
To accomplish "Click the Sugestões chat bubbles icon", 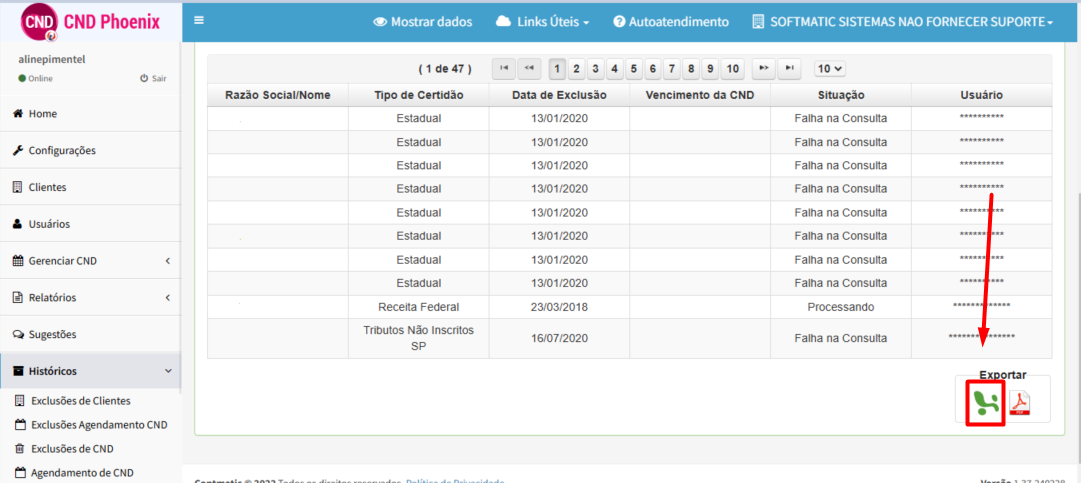I will tap(19, 334).
